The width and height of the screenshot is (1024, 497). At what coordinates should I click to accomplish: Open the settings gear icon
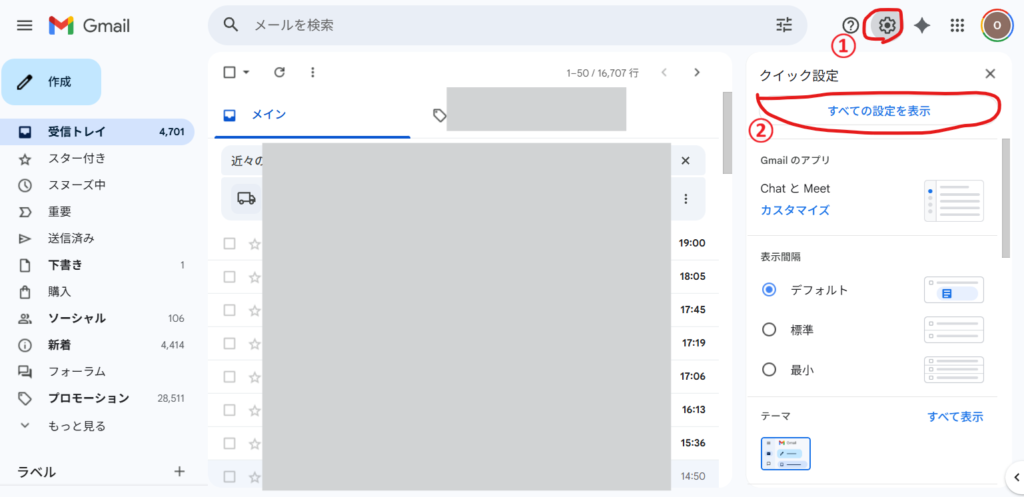point(887,25)
